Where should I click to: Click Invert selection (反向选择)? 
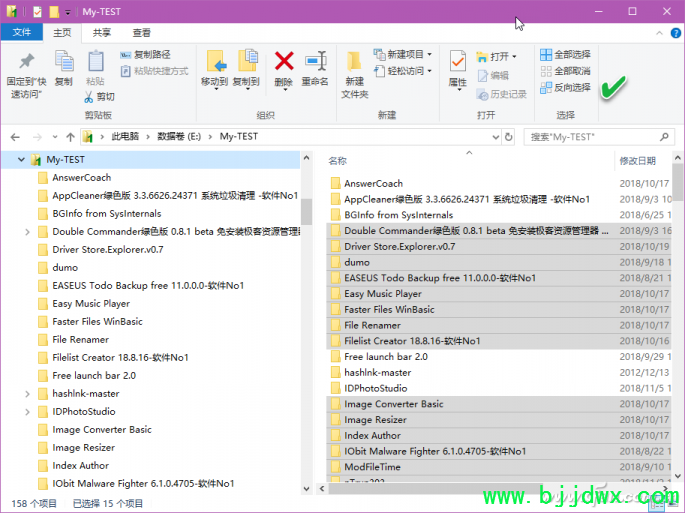coord(565,87)
